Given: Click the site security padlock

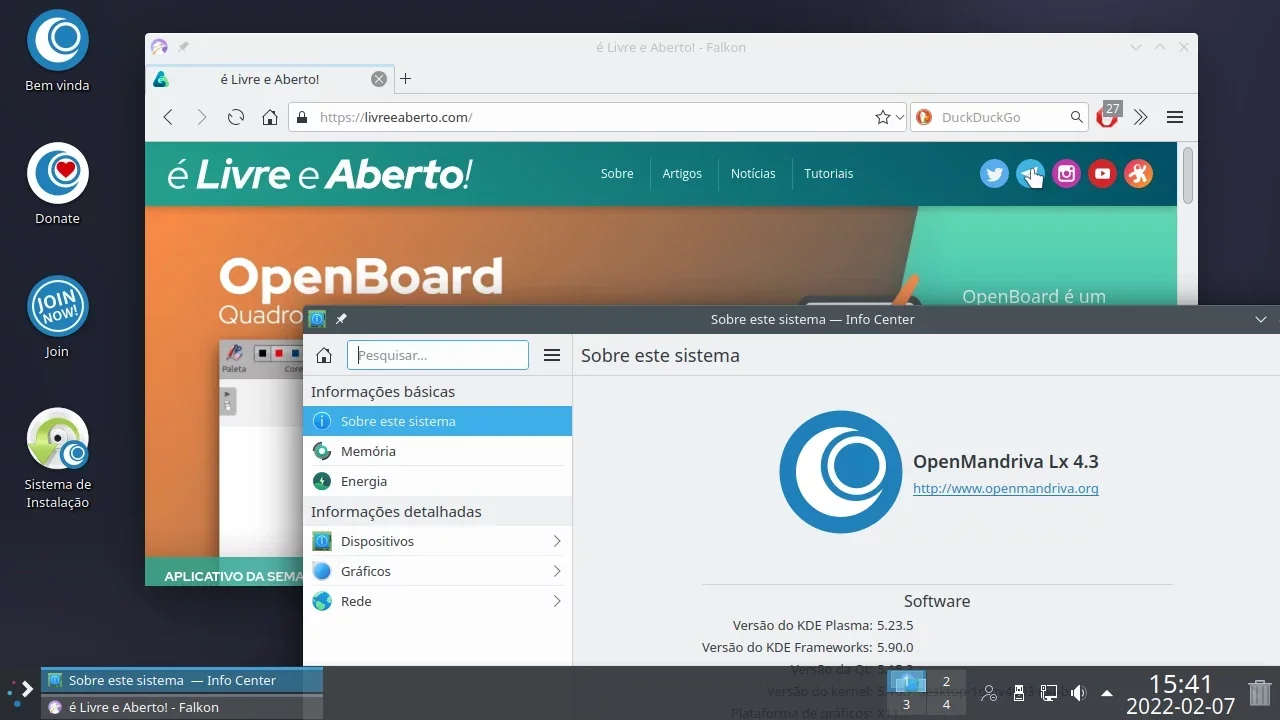Looking at the screenshot, I should 302,117.
